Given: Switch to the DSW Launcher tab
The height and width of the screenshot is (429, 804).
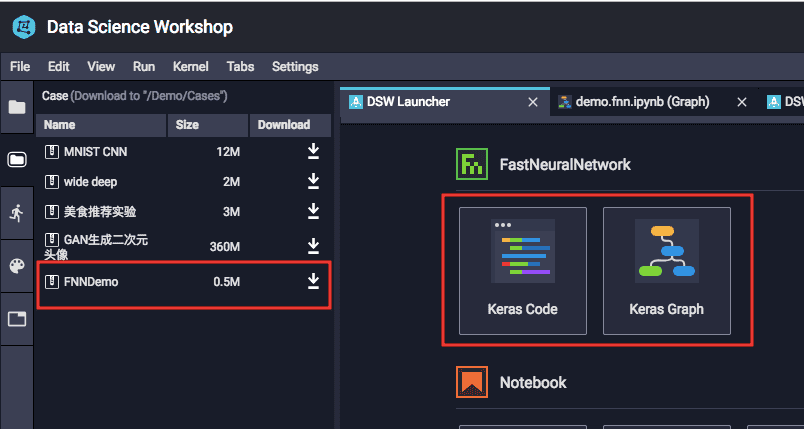Looking at the screenshot, I should tap(445, 101).
